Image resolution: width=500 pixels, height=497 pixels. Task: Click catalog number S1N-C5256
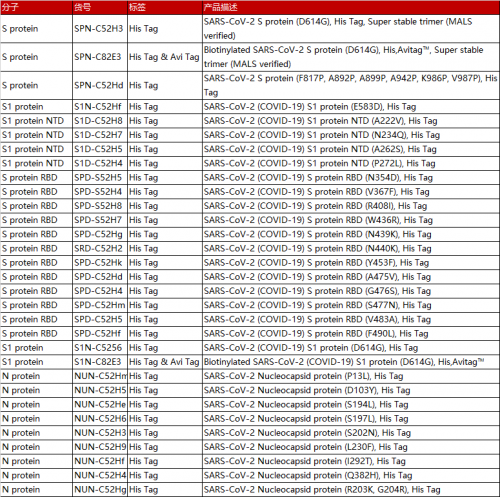tap(98, 348)
